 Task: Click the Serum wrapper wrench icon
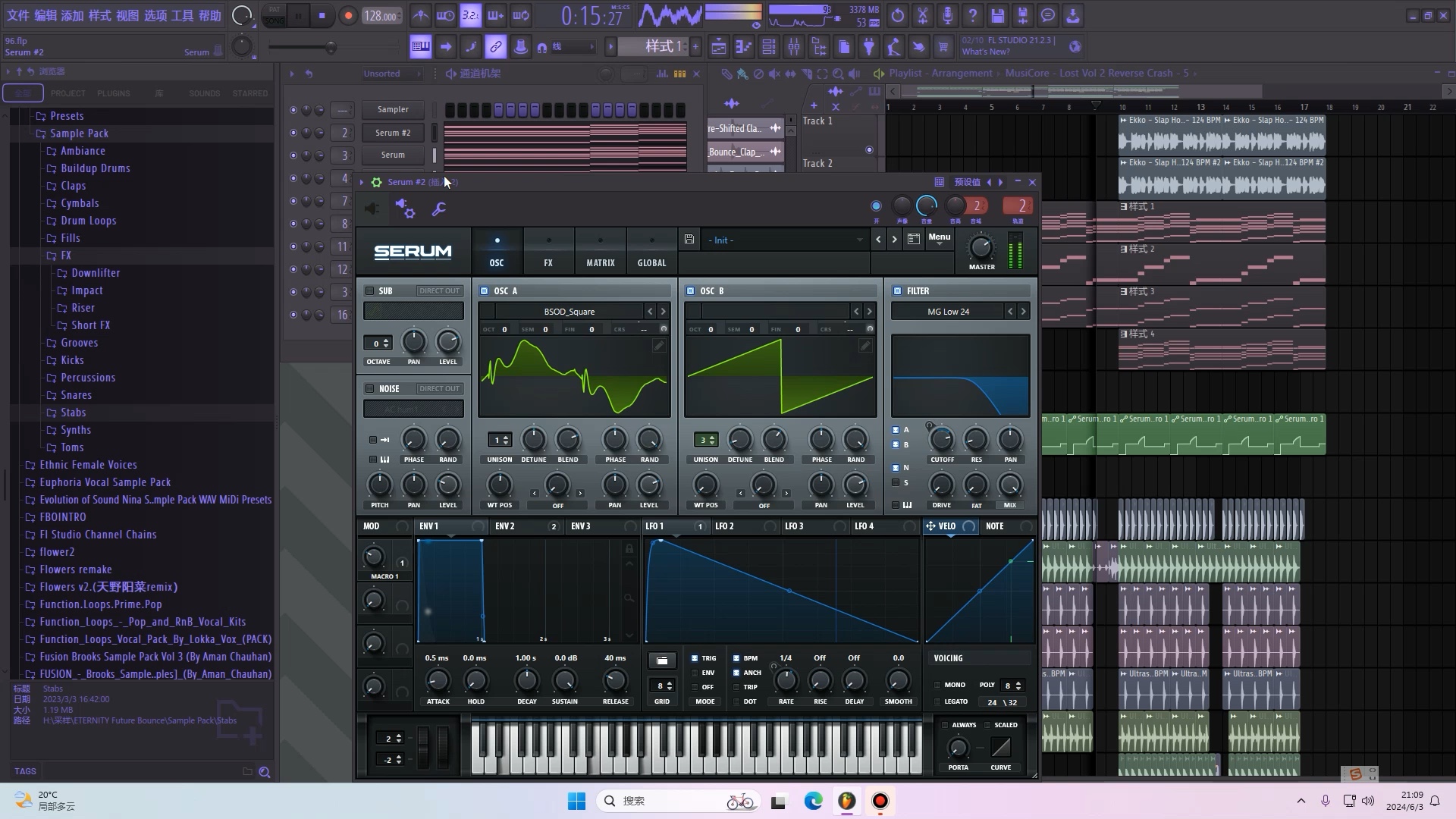438,209
